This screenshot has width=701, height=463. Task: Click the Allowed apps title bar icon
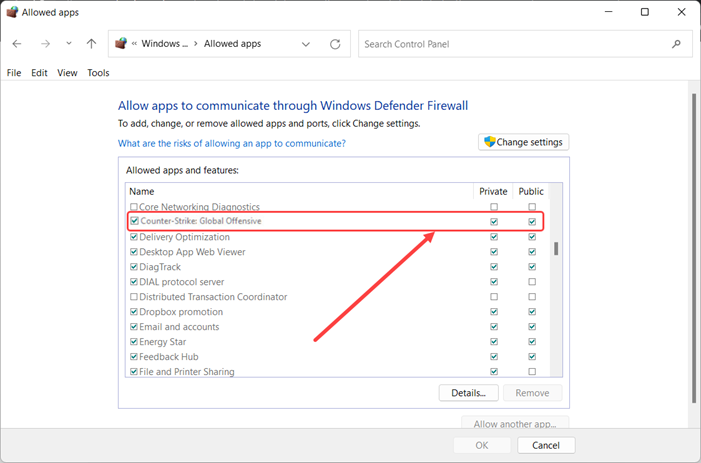[x=11, y=12]
